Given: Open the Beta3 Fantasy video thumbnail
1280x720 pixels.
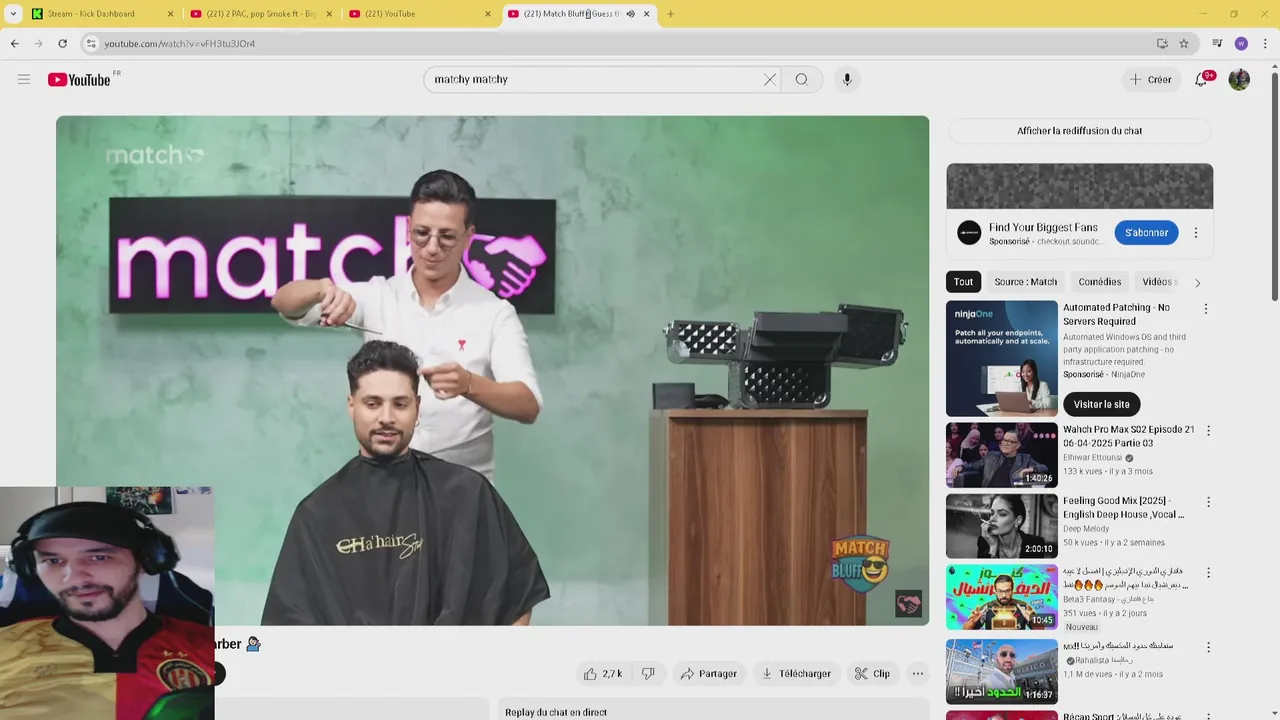Looking at the screenshot, I should [1001, 597].
